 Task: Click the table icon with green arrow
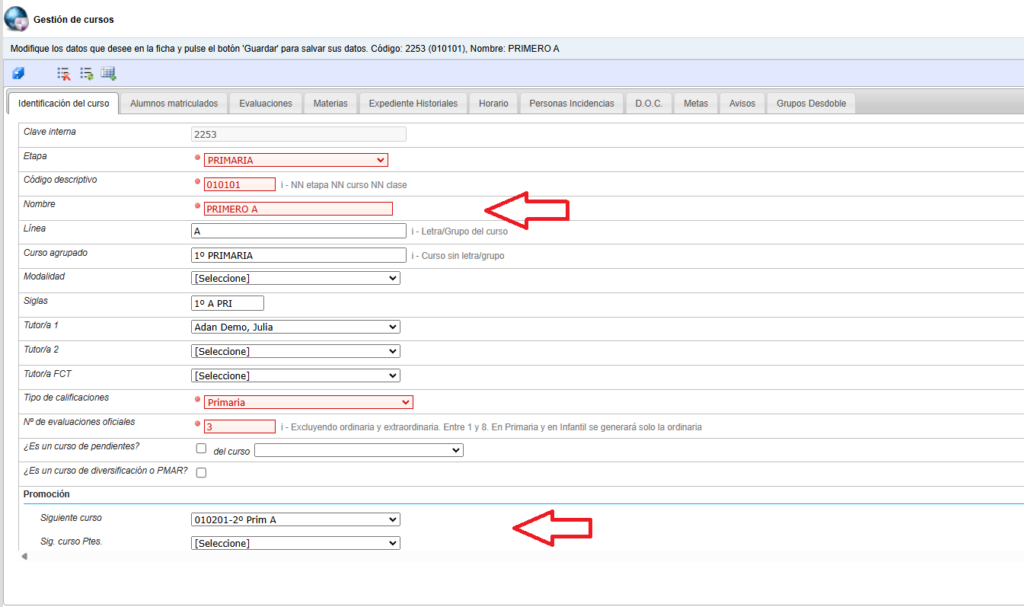click(x=109, y=74)
